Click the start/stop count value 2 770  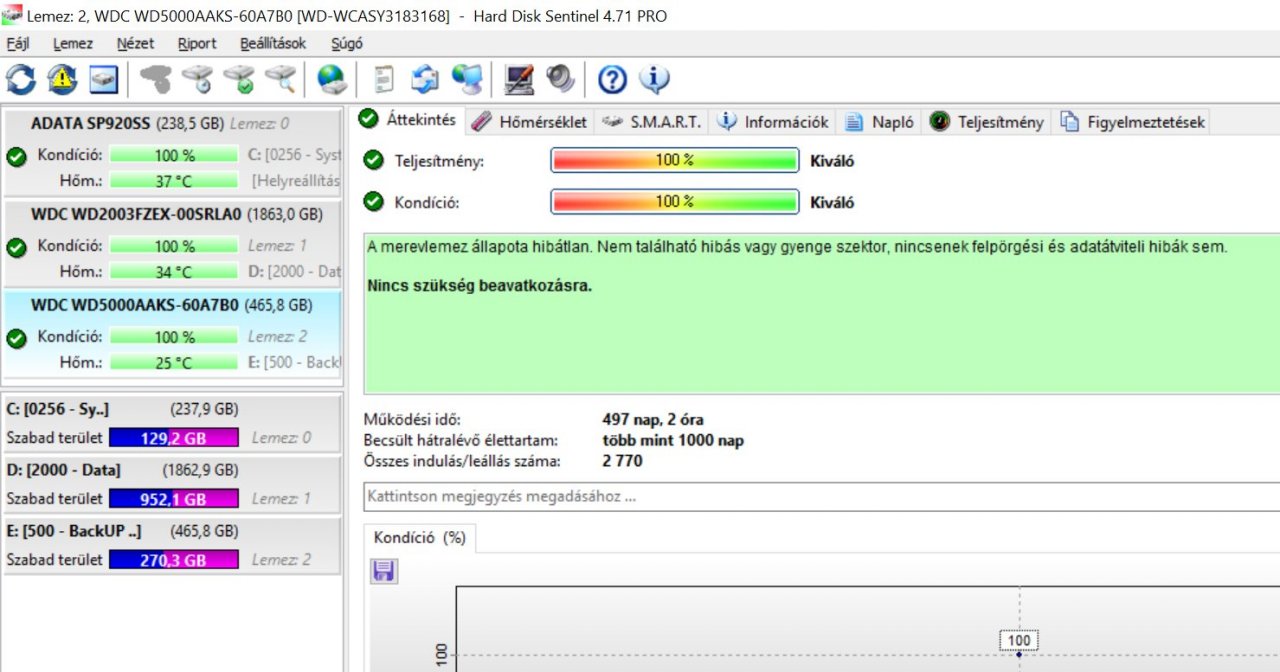pyautogui.click(x=622, y=461)
